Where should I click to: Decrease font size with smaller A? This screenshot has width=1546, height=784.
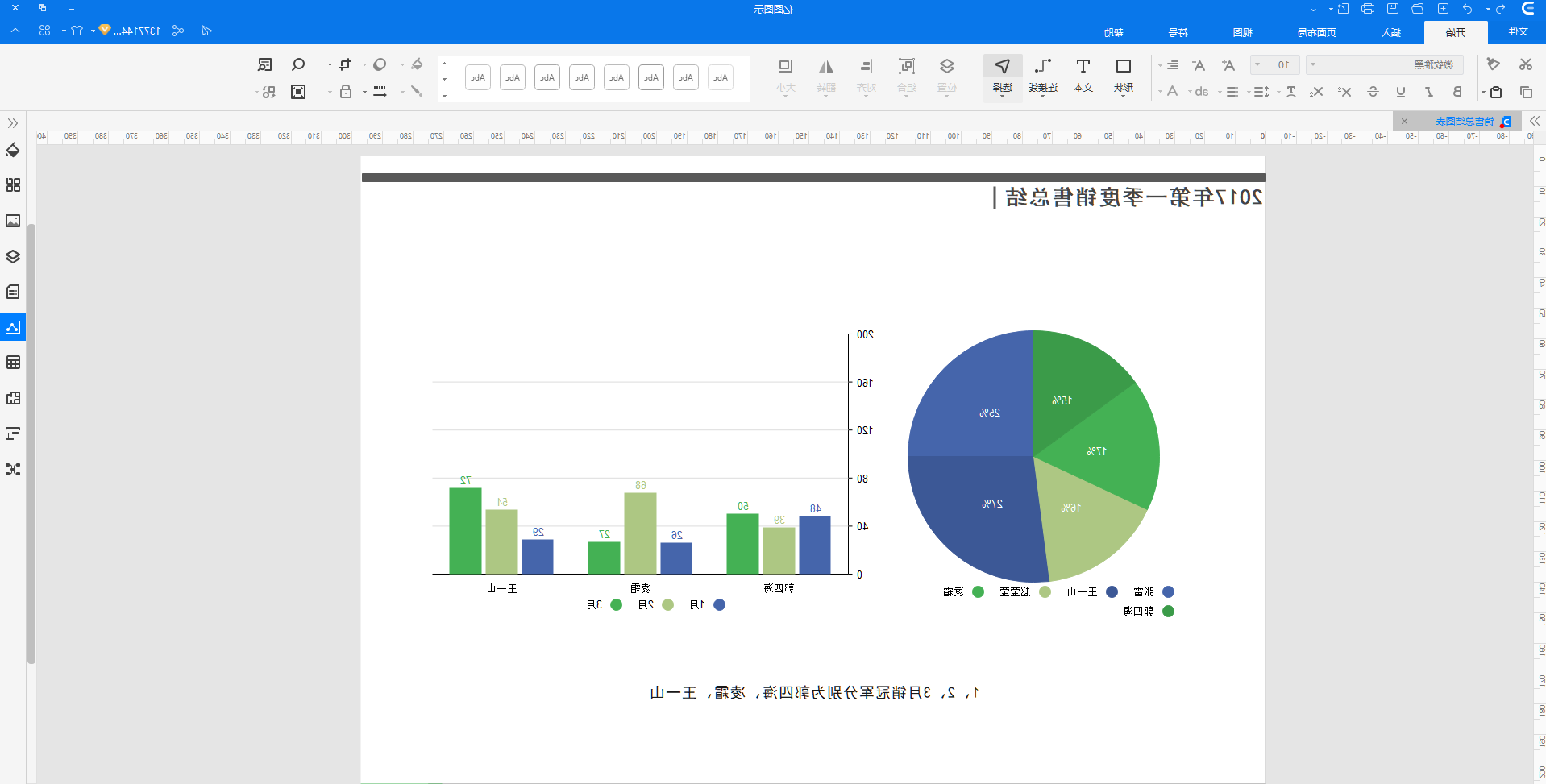pos(1199,64)
